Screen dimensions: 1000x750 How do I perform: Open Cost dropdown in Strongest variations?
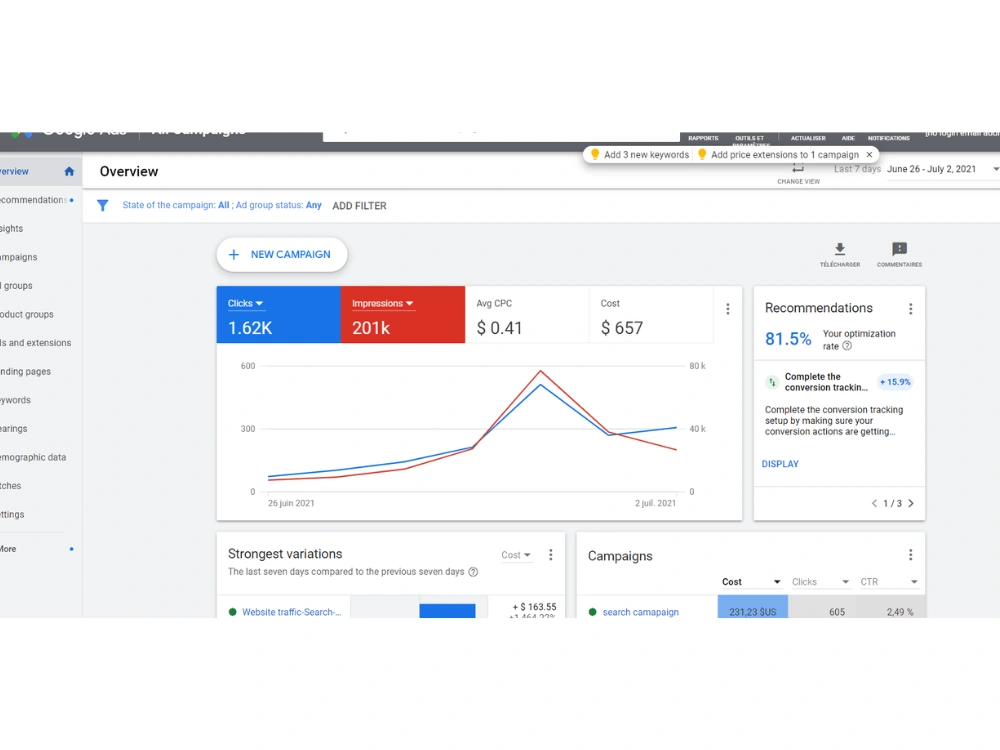[516, 555]
